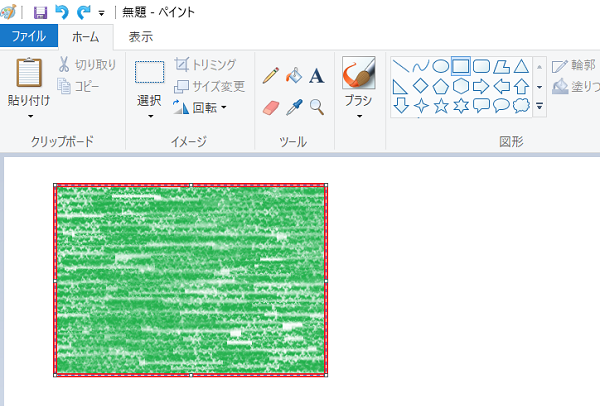
Task: Select the Rounded rectangular callout shape
Action: tap(481, 105)
